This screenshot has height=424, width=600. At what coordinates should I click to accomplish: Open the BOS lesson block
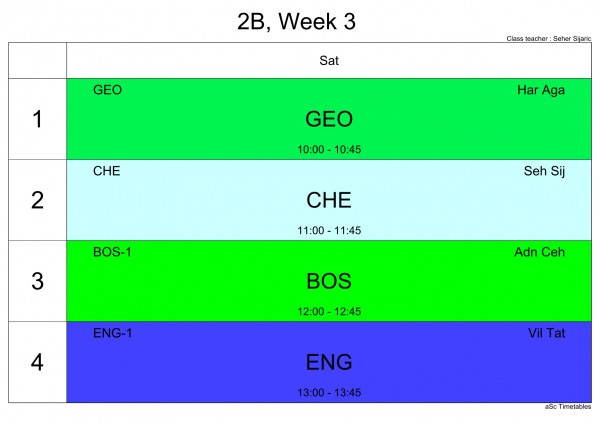pyautogui.click(x=329, y=281)
